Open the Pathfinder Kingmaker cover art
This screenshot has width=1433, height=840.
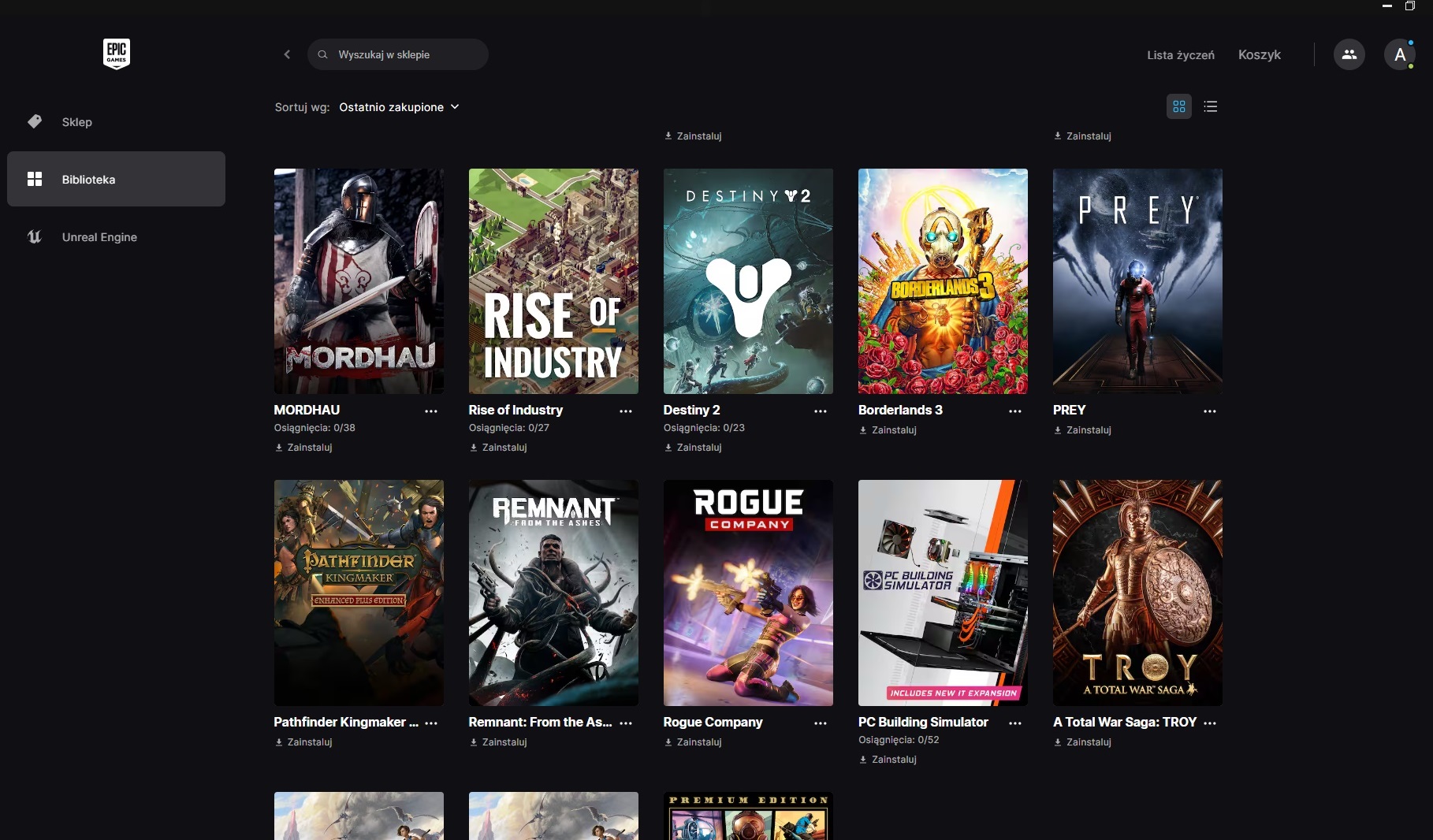[x=359, y=593]
